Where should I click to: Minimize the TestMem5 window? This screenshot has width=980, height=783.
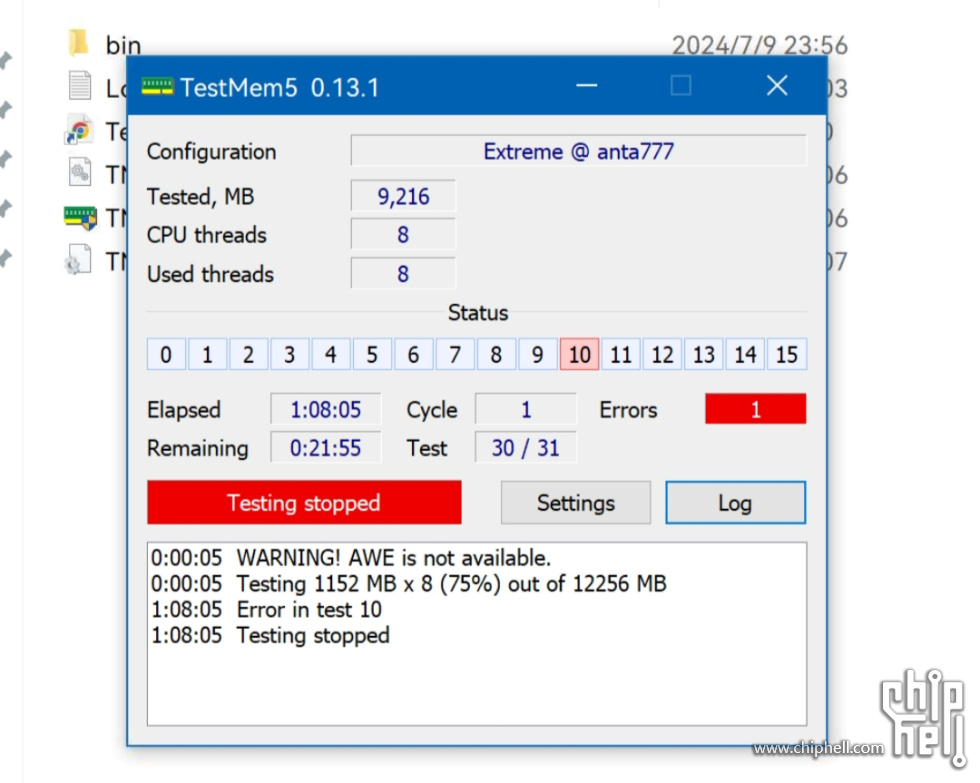pyautogui.click(x=586, y=86)
